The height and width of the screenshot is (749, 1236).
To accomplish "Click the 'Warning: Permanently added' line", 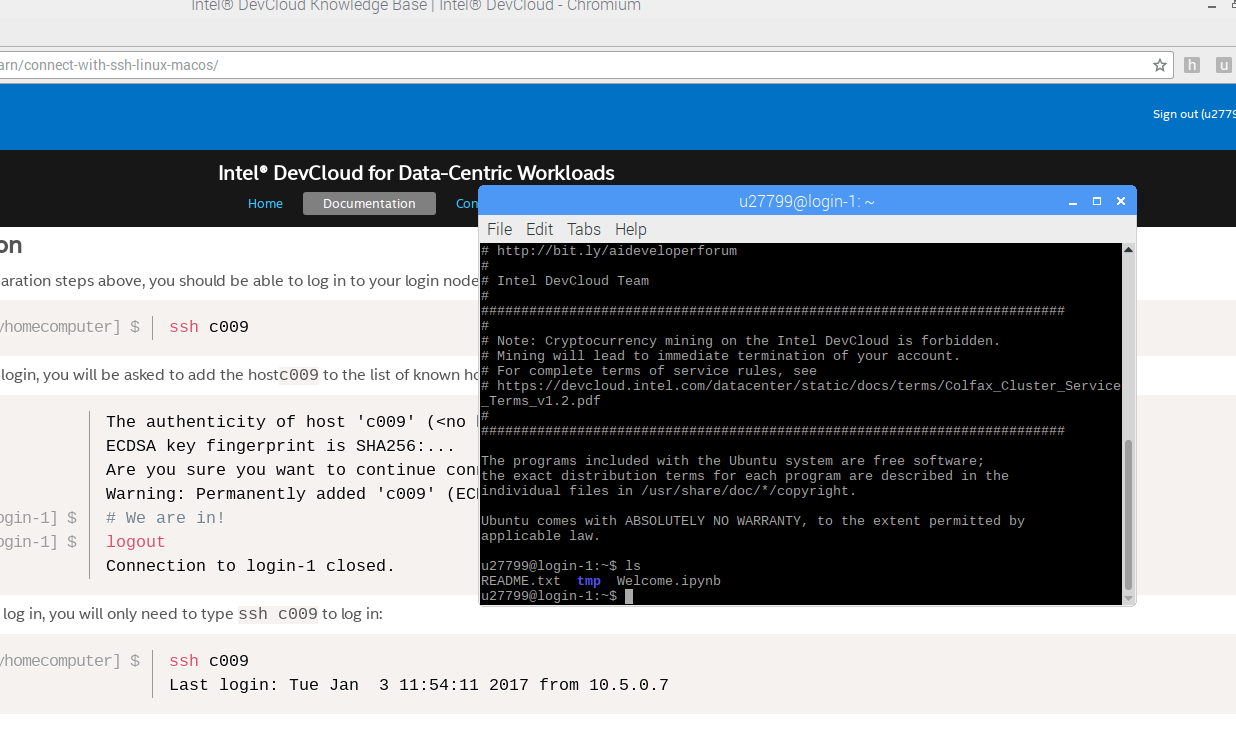I will tap(292, 494).
